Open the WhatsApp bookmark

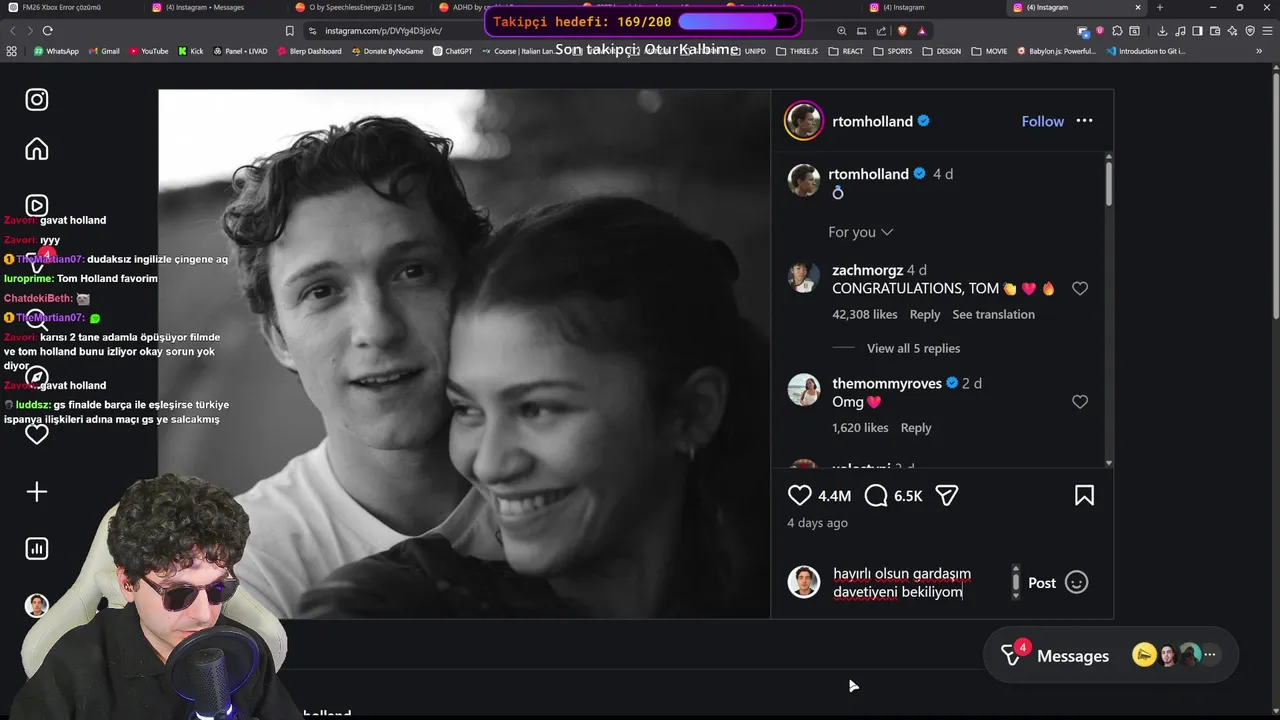(x=56, y=51)
